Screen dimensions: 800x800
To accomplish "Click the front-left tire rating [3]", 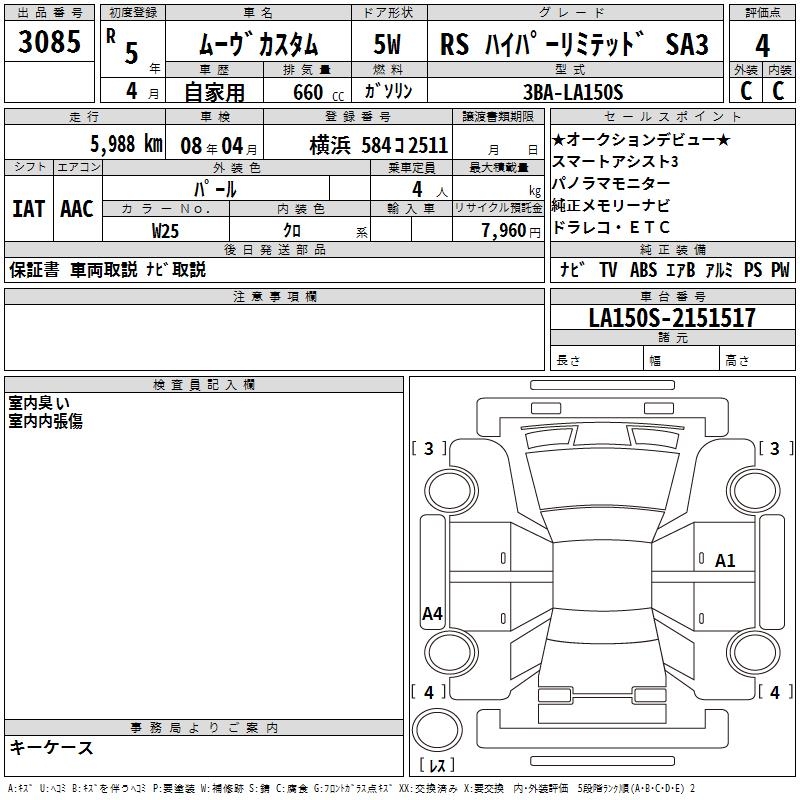I will 430,449.
